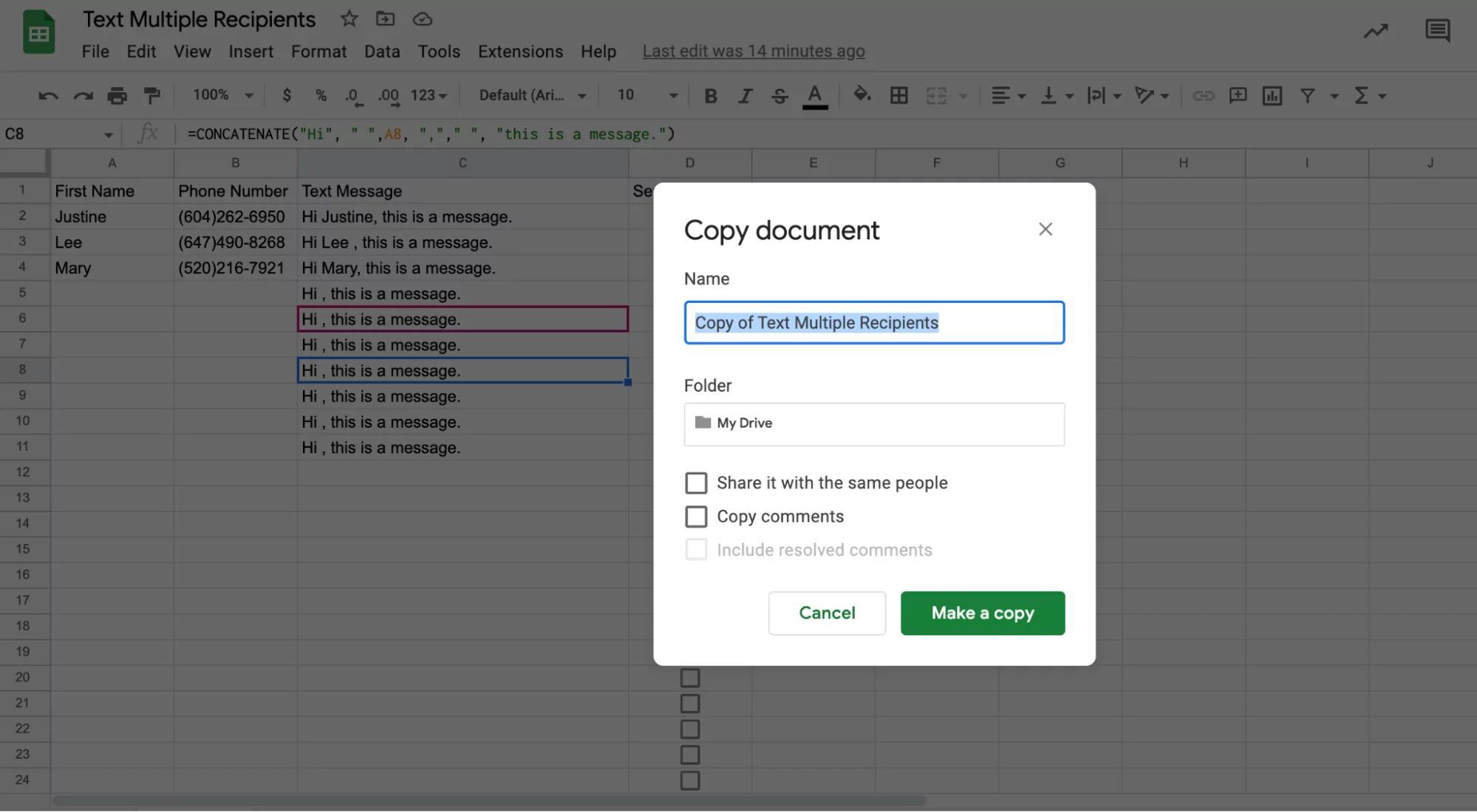Click the Create a filter icon
1477x812 pixels.
point(1308,95)
